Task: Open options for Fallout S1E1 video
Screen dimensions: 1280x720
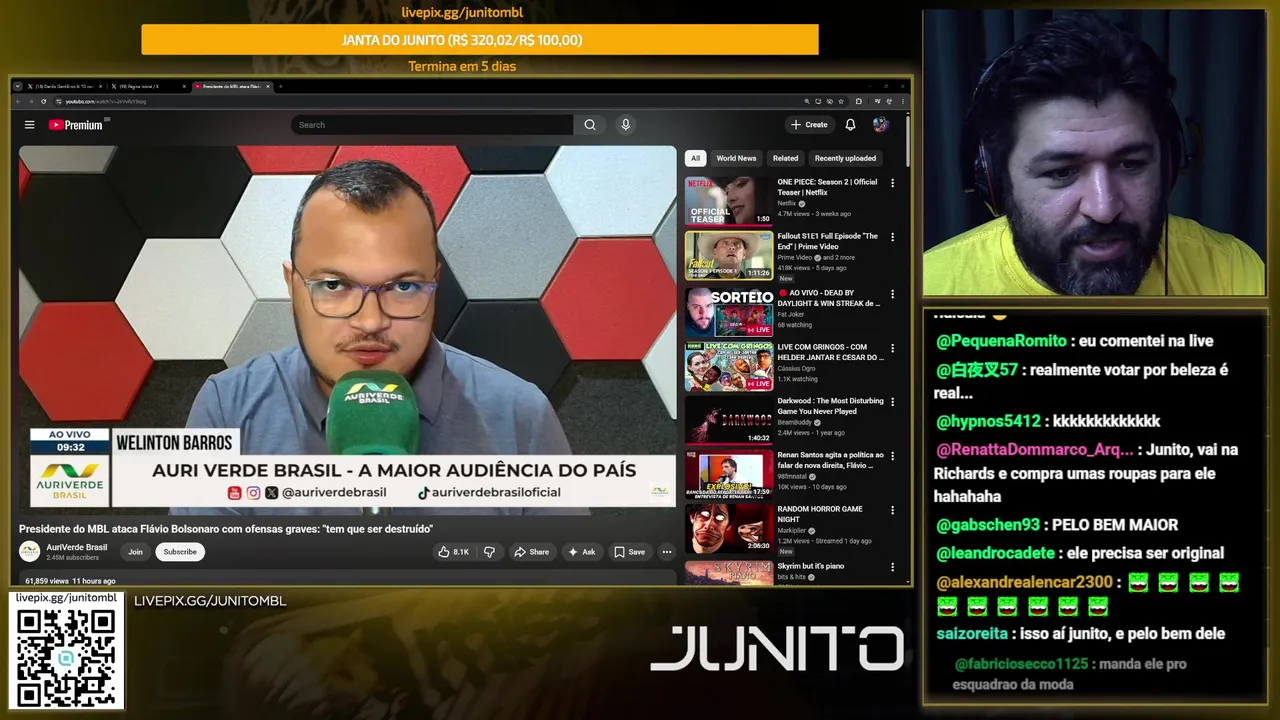Action: click(x=893, y=237)
